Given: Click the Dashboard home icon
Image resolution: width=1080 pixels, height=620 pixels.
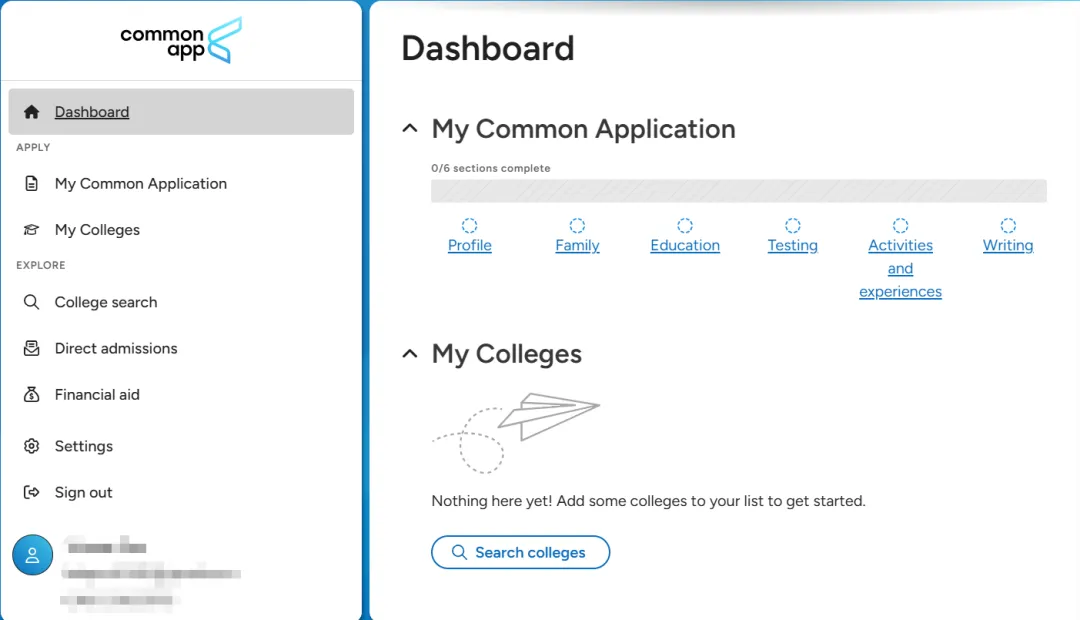Looking at the screenshot, I should [x=31, y=112].
